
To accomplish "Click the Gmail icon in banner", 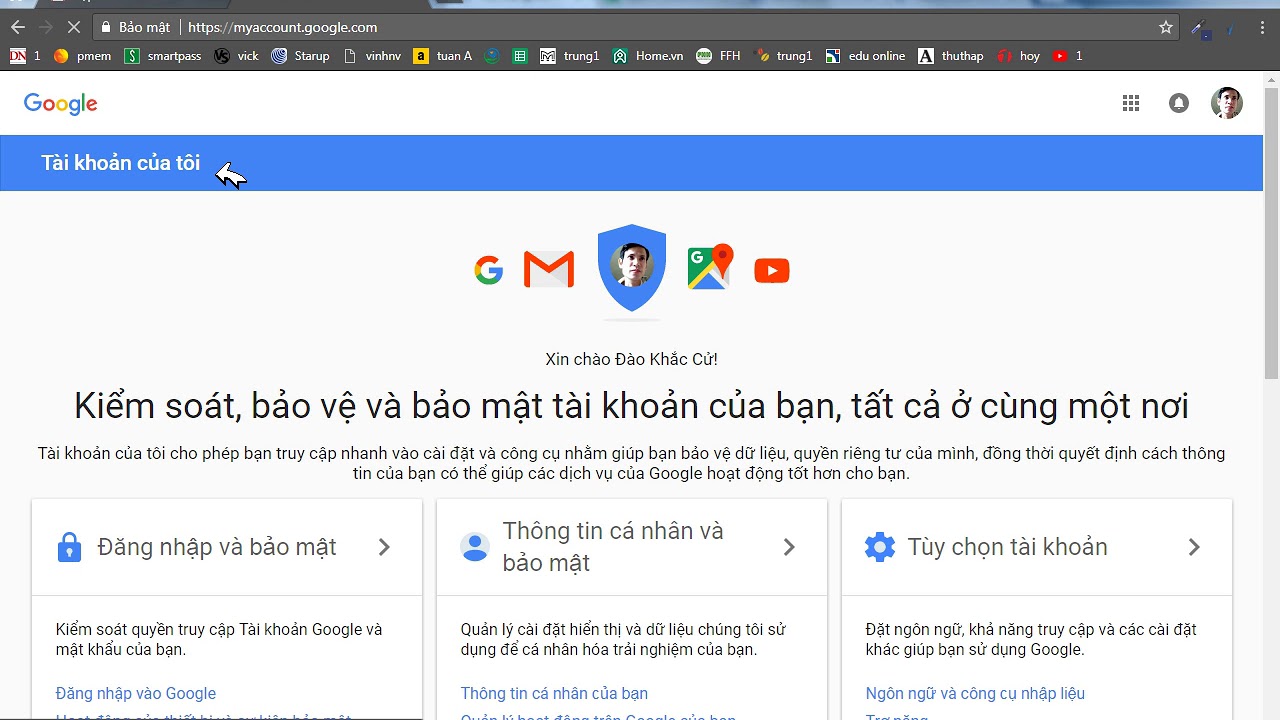I will tap(549, 270).
